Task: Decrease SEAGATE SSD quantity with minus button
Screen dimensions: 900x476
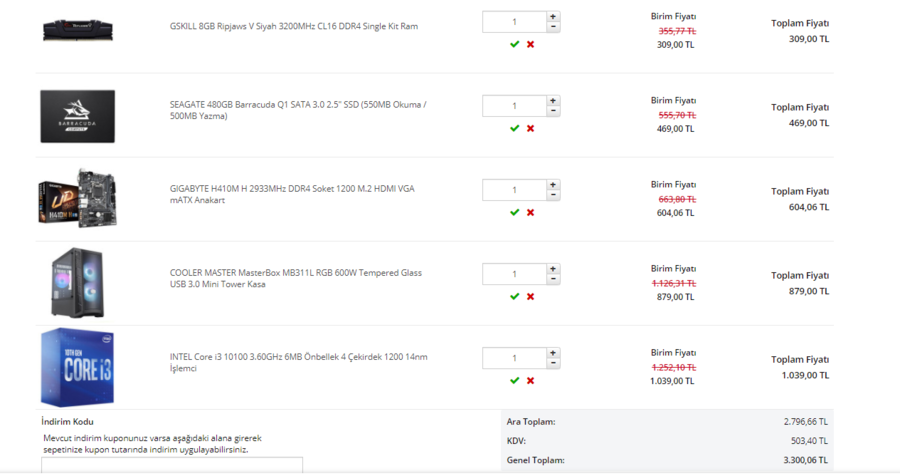Action: [553, 111]
